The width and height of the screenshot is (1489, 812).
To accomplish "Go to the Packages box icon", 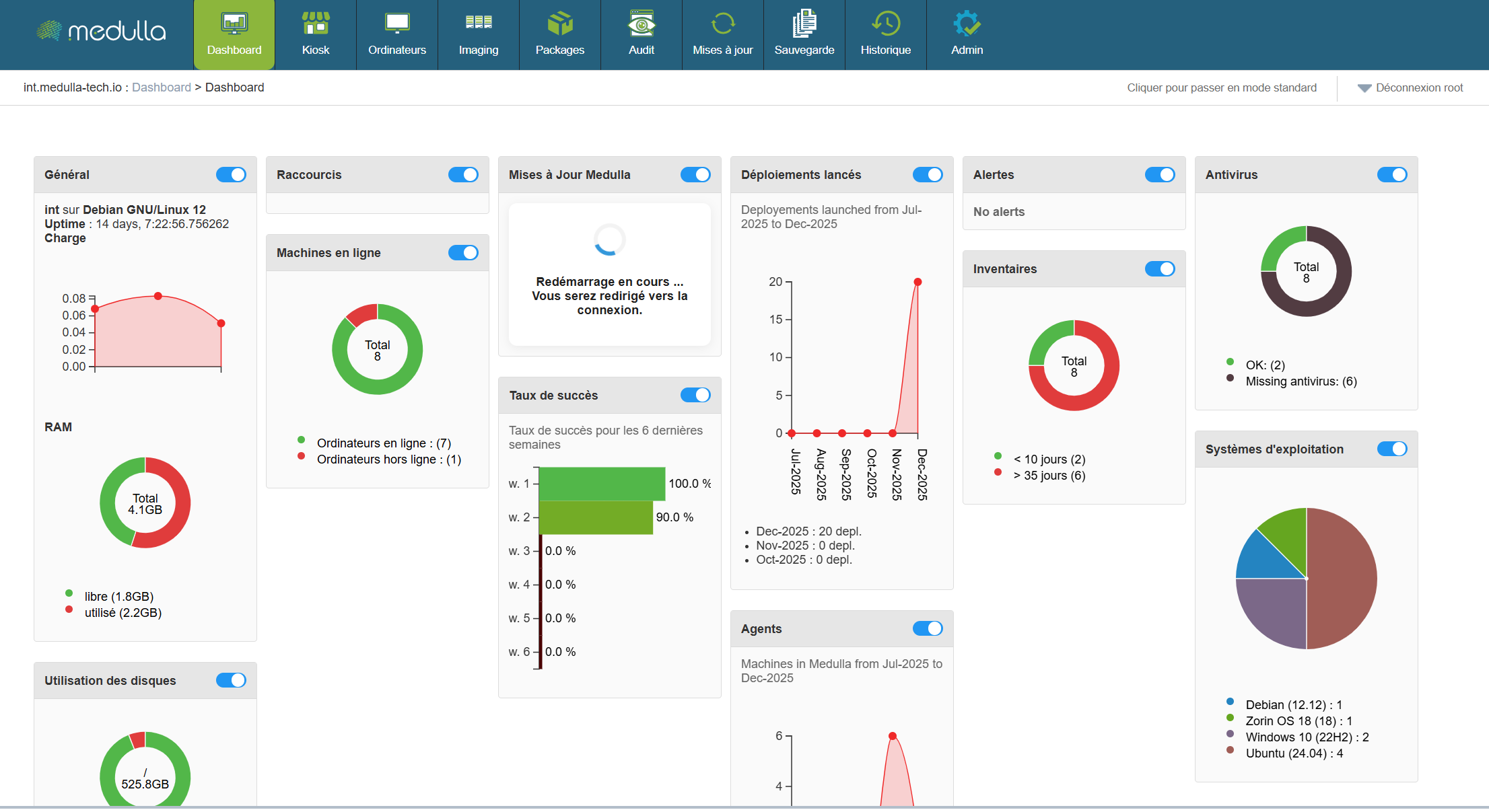I will (559, 24).
